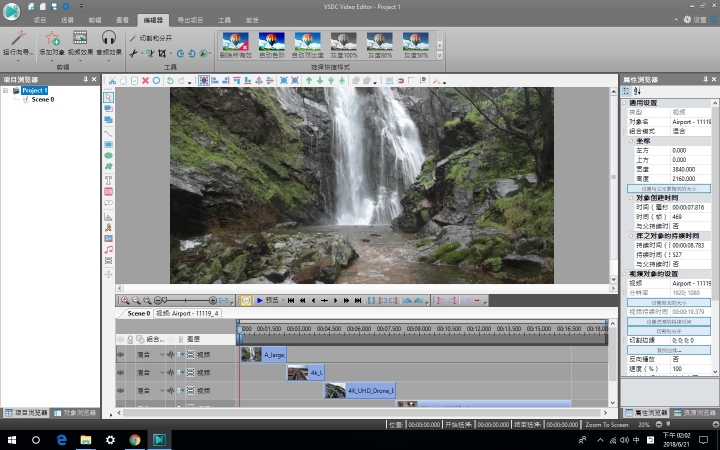
Task: Select the red subtitle SUB tool
Action: coord(108,191)
